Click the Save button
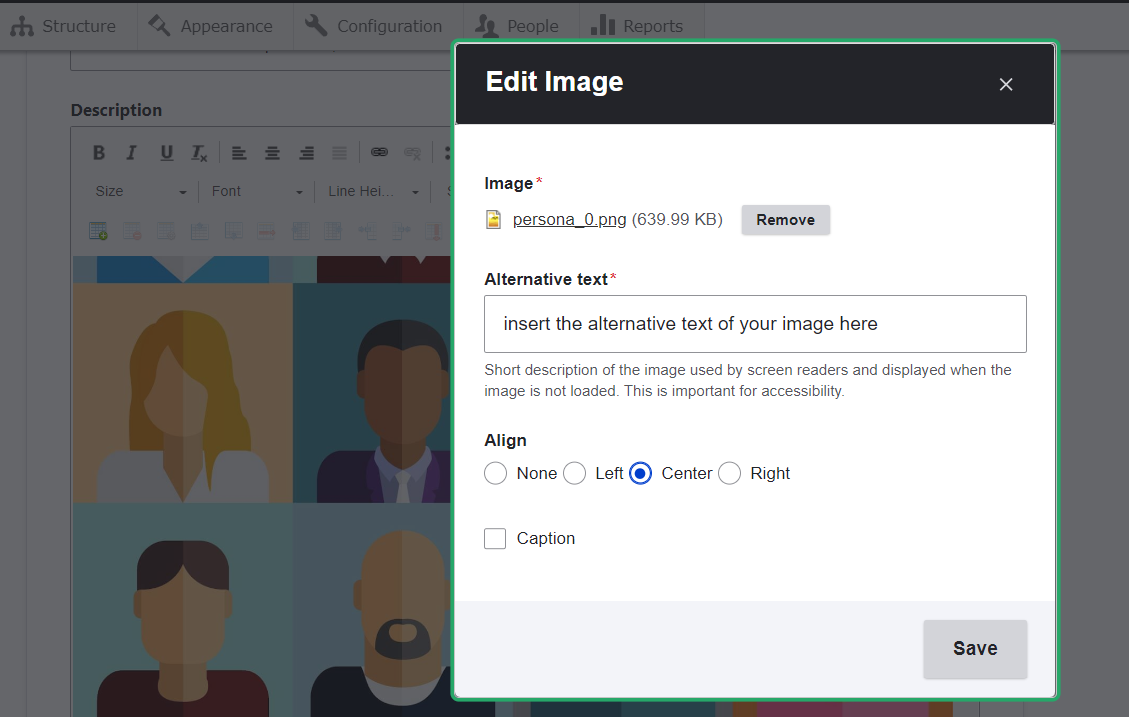 coord(975,649)
